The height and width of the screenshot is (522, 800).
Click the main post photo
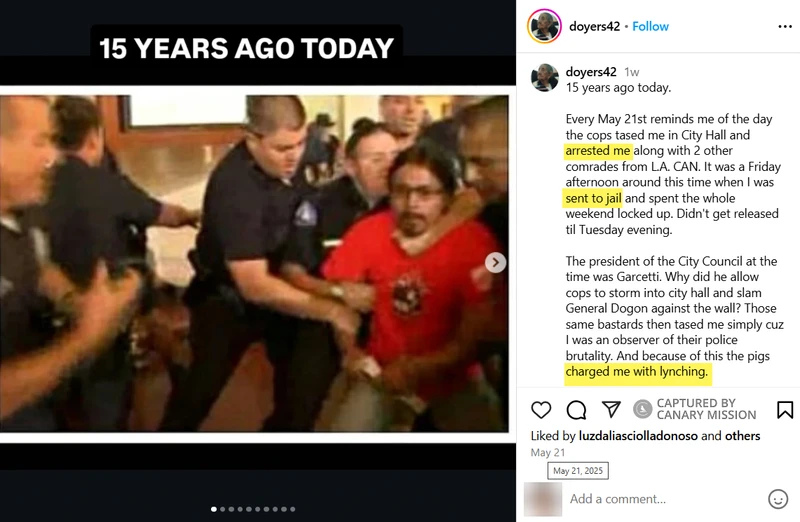pyautogui.click(x=254, y=263)
